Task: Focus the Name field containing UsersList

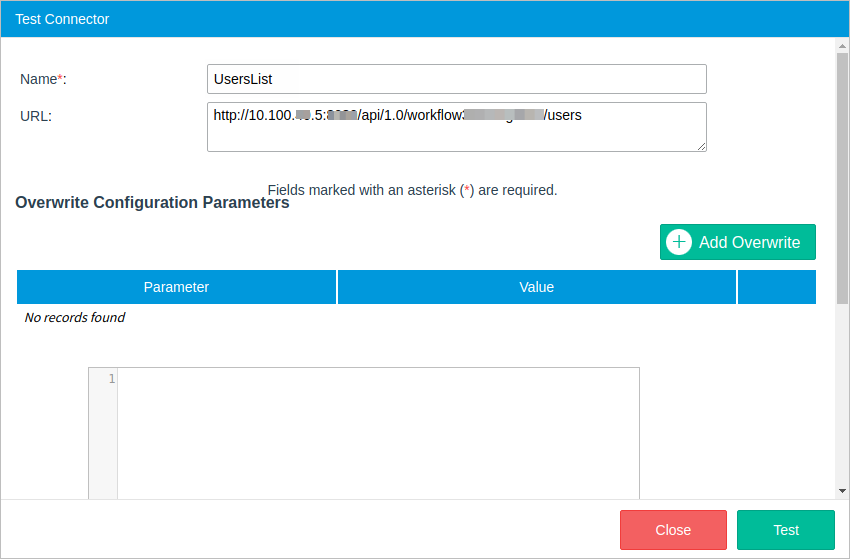Action: (x=456, y=79)
